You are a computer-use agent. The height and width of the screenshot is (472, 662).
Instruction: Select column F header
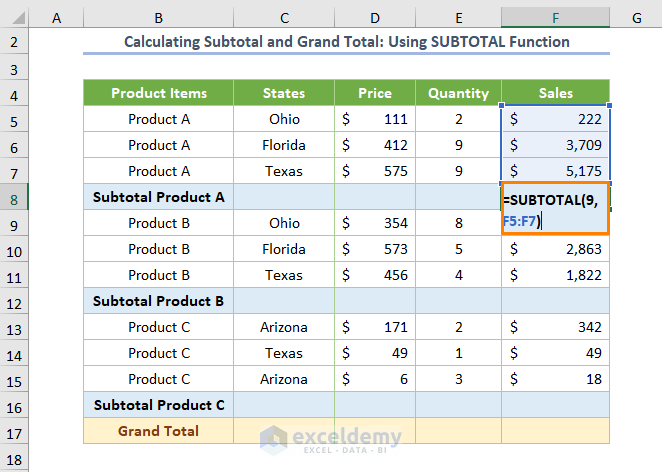(555, 18)
